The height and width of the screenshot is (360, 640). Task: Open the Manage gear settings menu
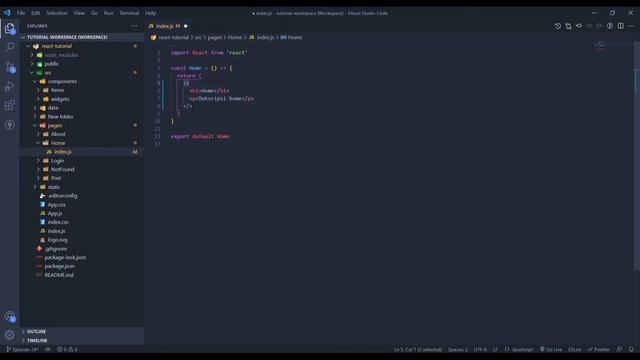click(x=10, y=335)
